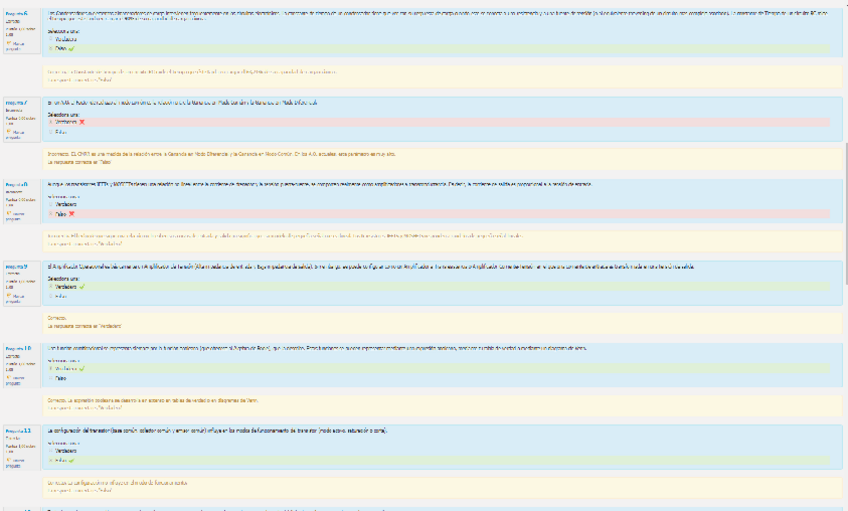Click green checkmark beside Verdadero in question 10
Viewport: 848px width, 511px height.
pos(82,369)
